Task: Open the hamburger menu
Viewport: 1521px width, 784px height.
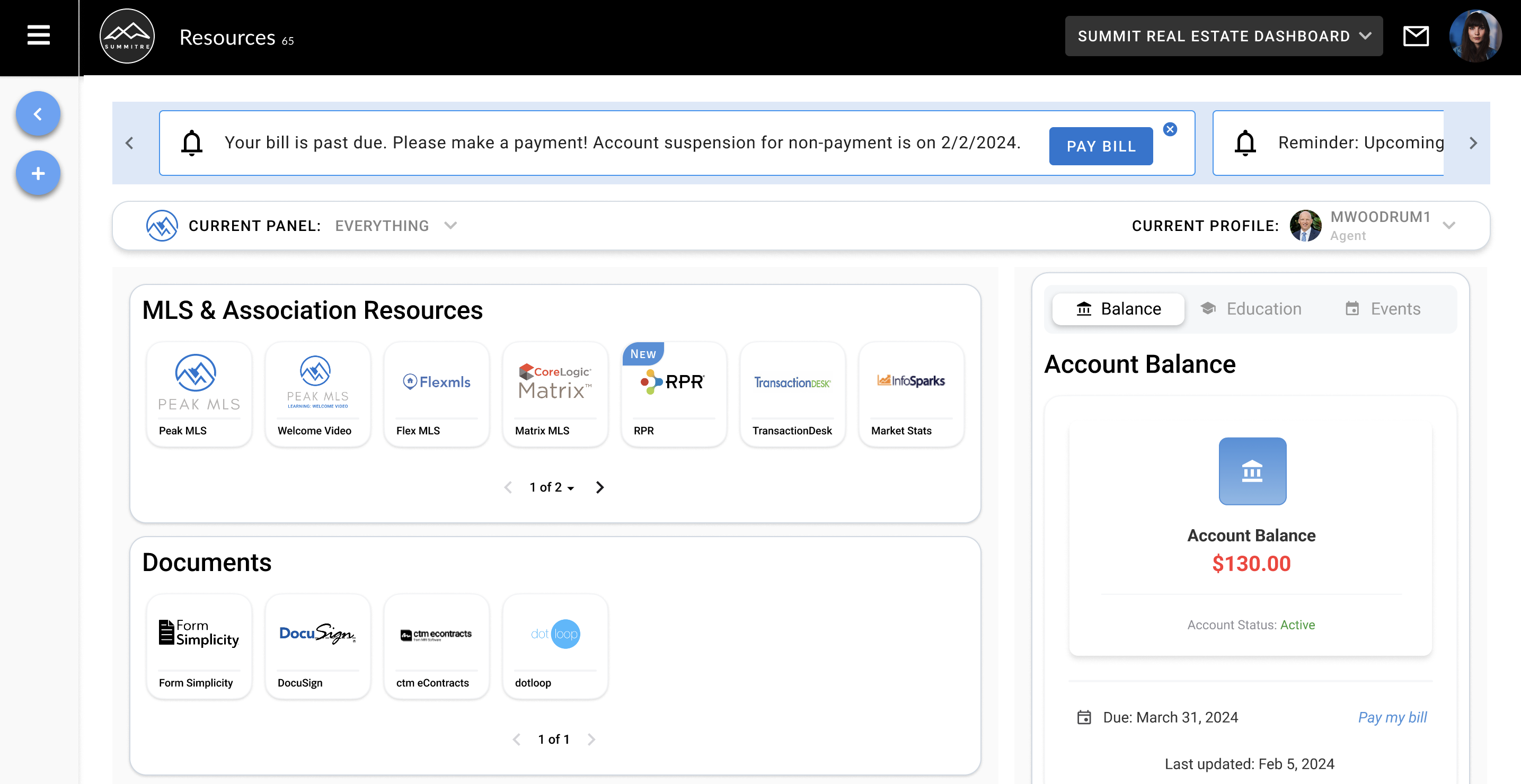Action: pos(38,35)
